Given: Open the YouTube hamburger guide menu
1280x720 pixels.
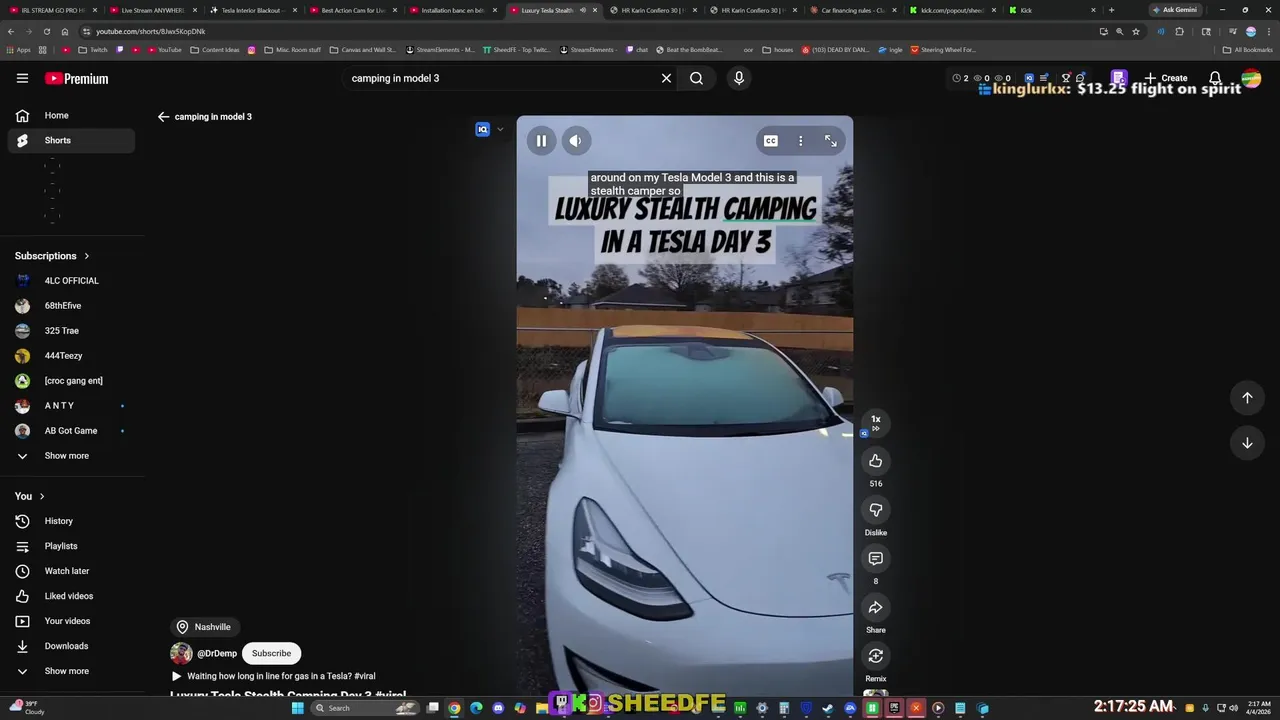Looking at the screenshot, I should [x=22, y=78].
